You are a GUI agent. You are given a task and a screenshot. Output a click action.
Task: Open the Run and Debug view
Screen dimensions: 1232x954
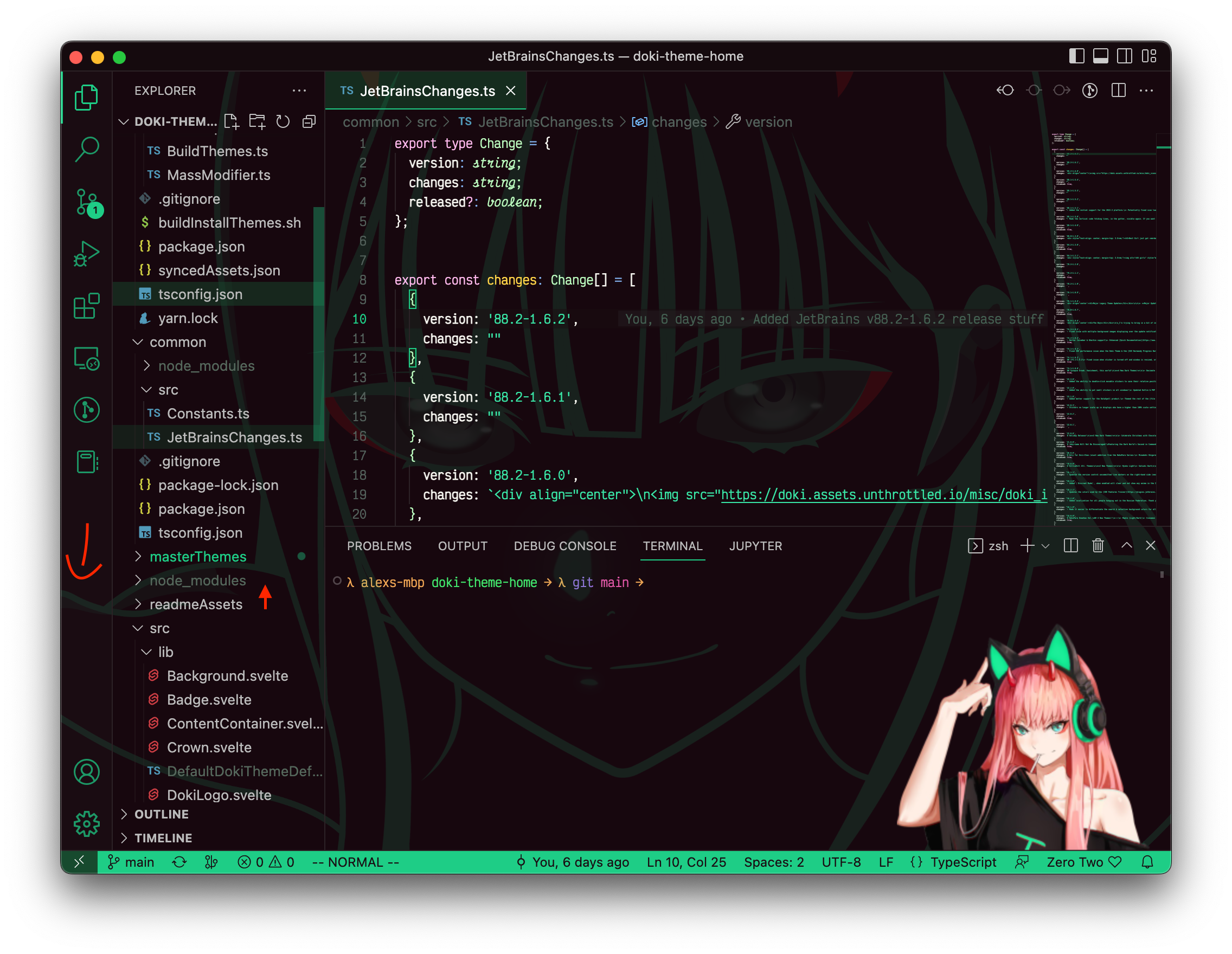coord(87,254)
